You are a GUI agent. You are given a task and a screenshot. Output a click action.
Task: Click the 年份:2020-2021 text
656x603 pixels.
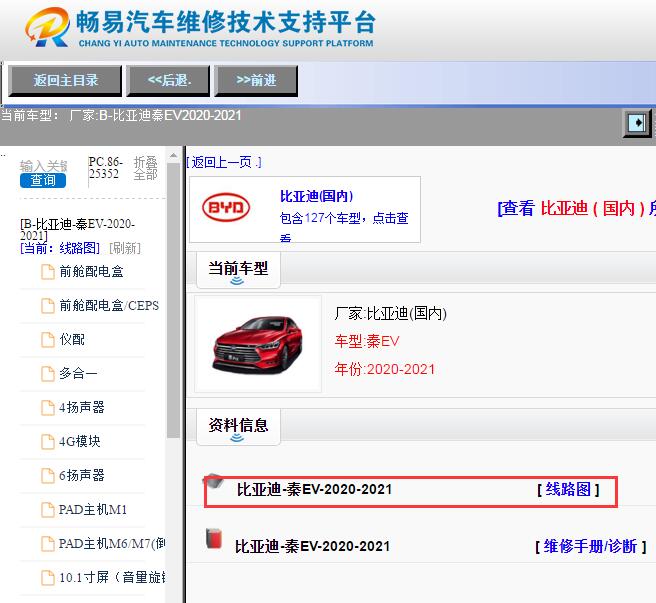click(x=384, y=369)
